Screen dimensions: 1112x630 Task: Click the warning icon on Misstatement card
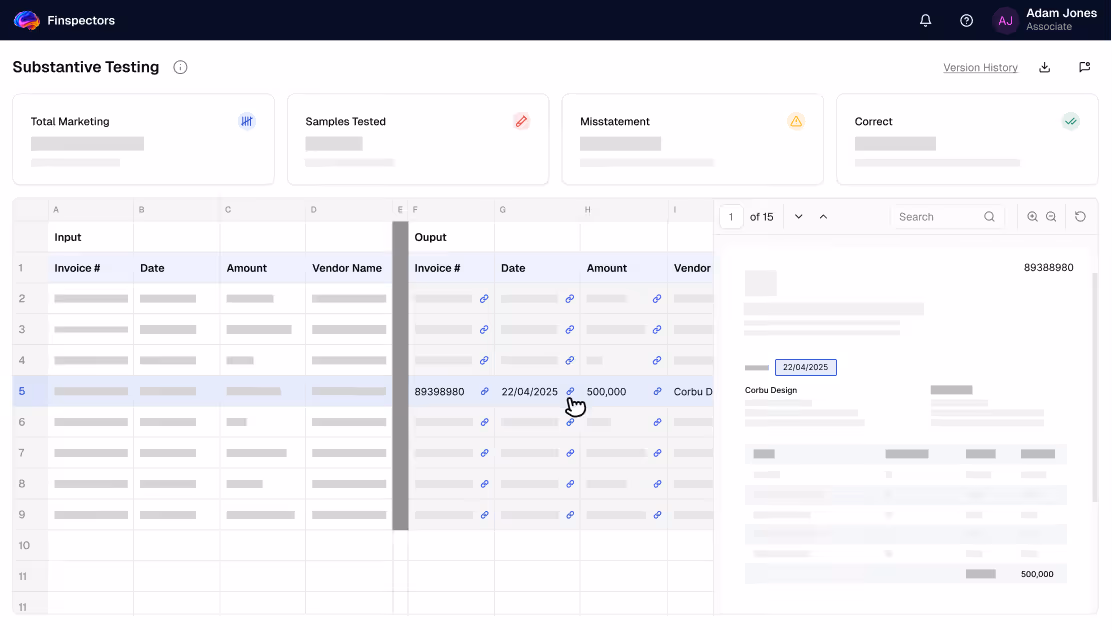pos(796,121)
